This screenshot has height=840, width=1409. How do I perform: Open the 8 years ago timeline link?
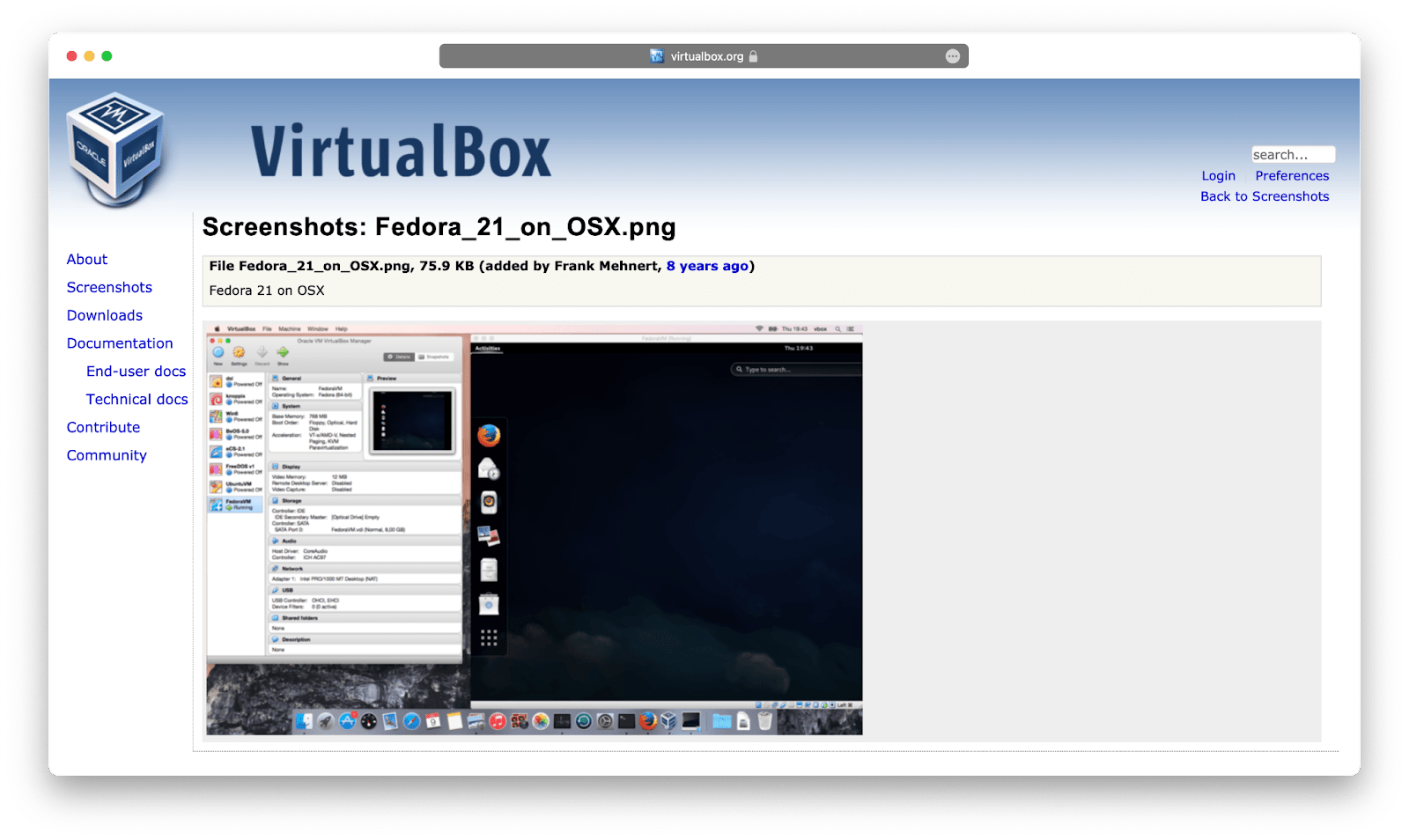(707, 266)
